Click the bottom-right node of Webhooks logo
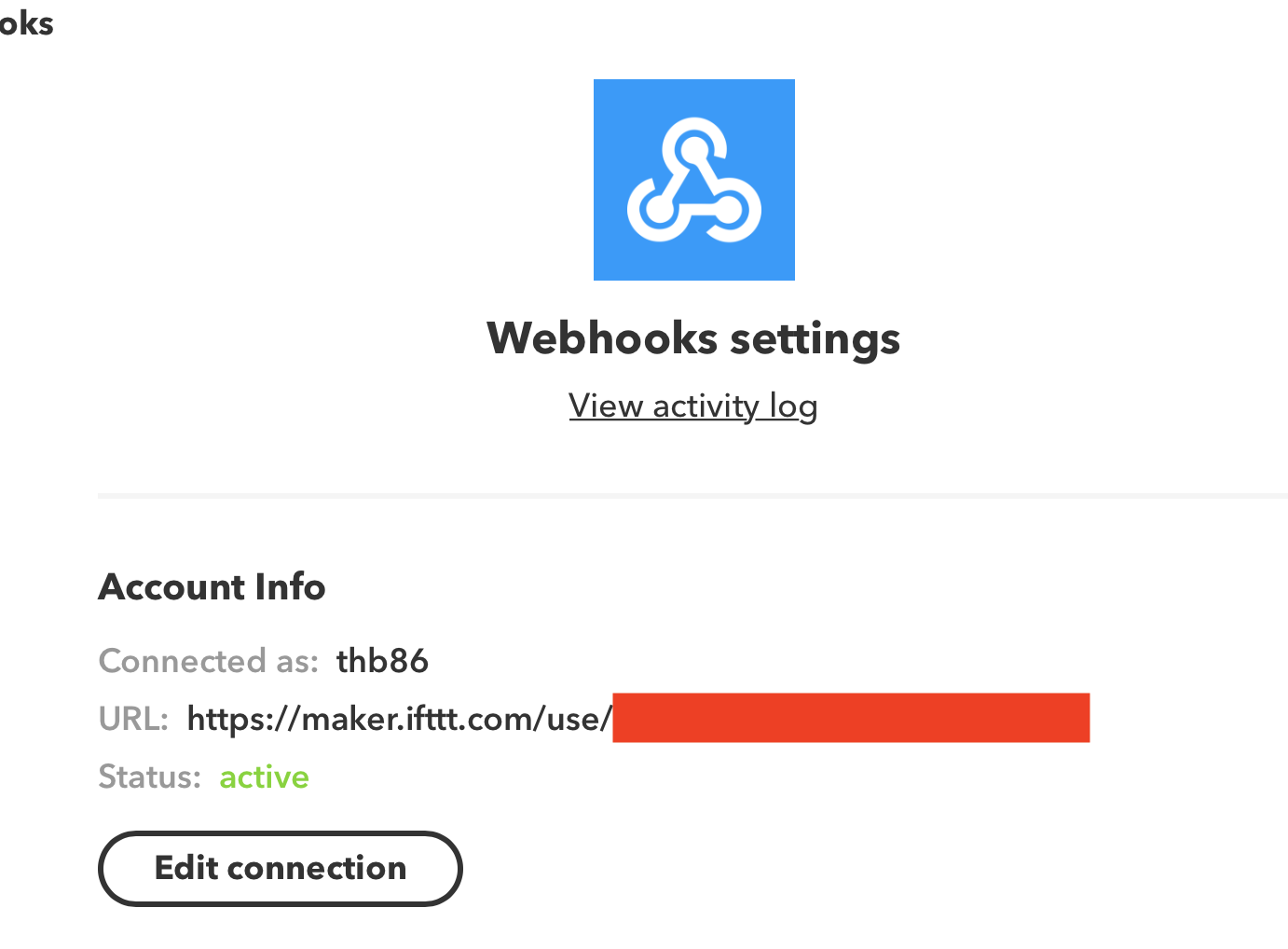This screenshot has width=1288, height=949. coord(730,210)
